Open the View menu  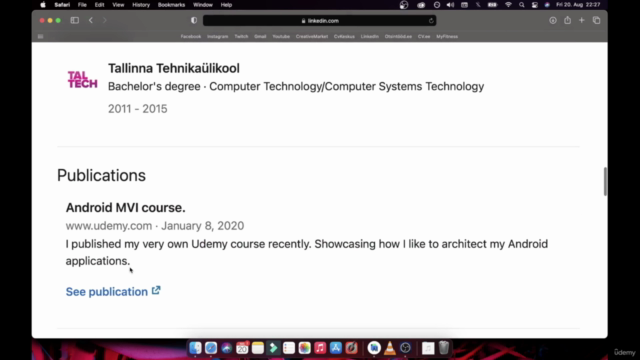[x=118, y=5]
